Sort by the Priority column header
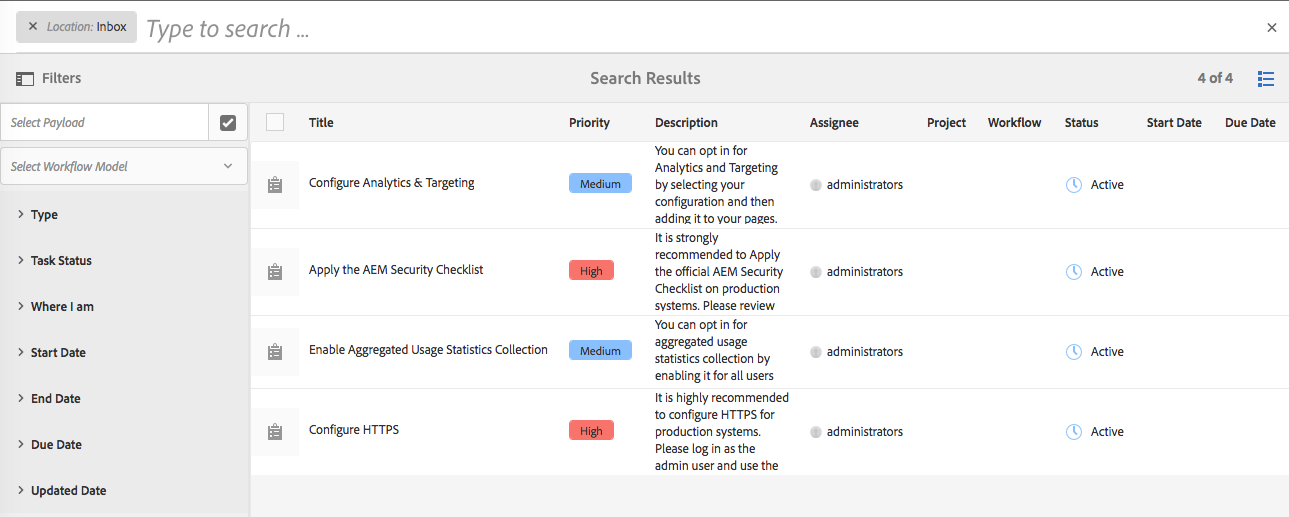The width and height of the screenshot is (1289, 517). pyautogui.click(x=589, y=122)
